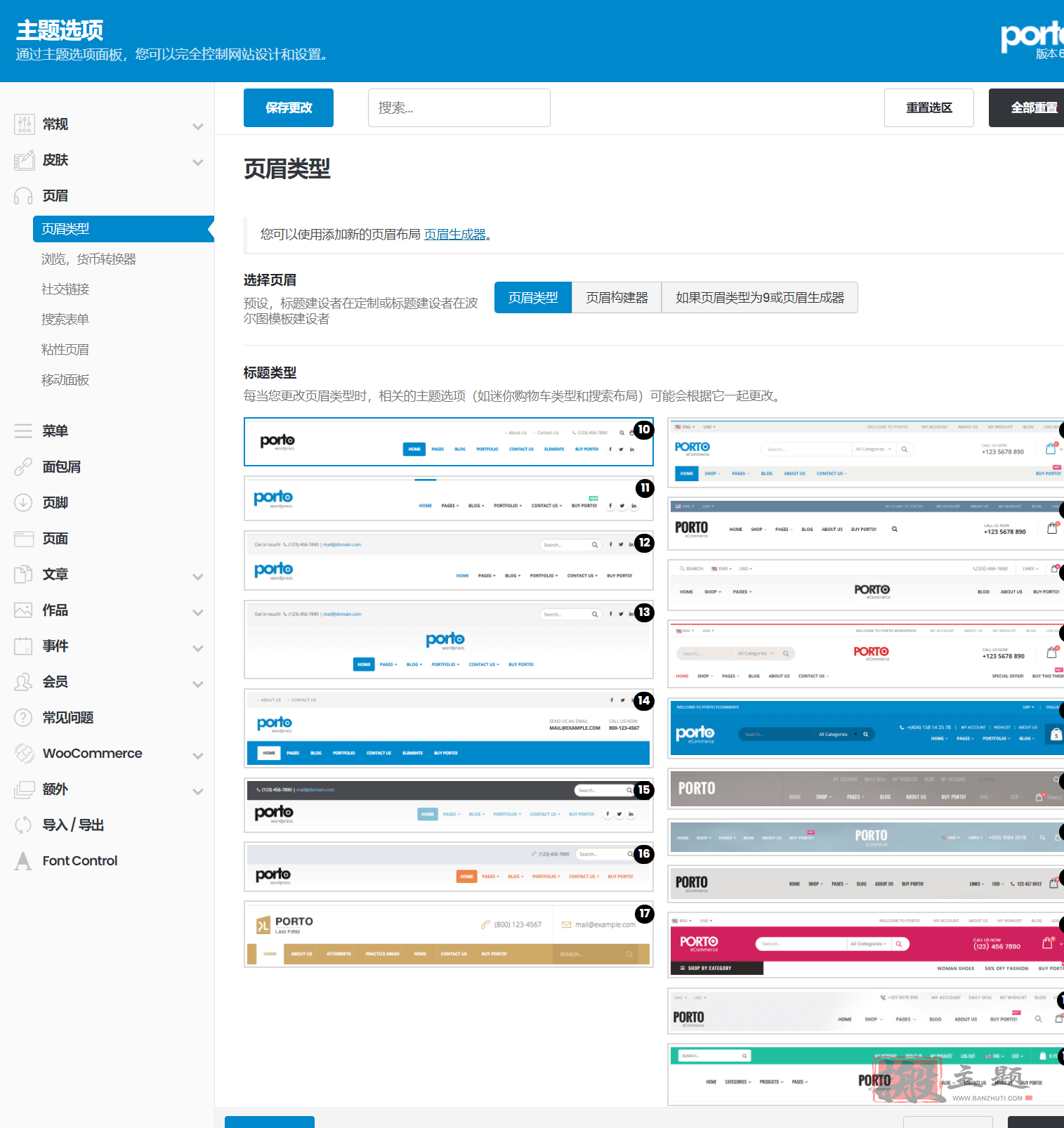The height and width of the screenshot is (1128, 1064).
Task: Expand the WooCommerce section chevron
Action: click(x=198, y=756)
